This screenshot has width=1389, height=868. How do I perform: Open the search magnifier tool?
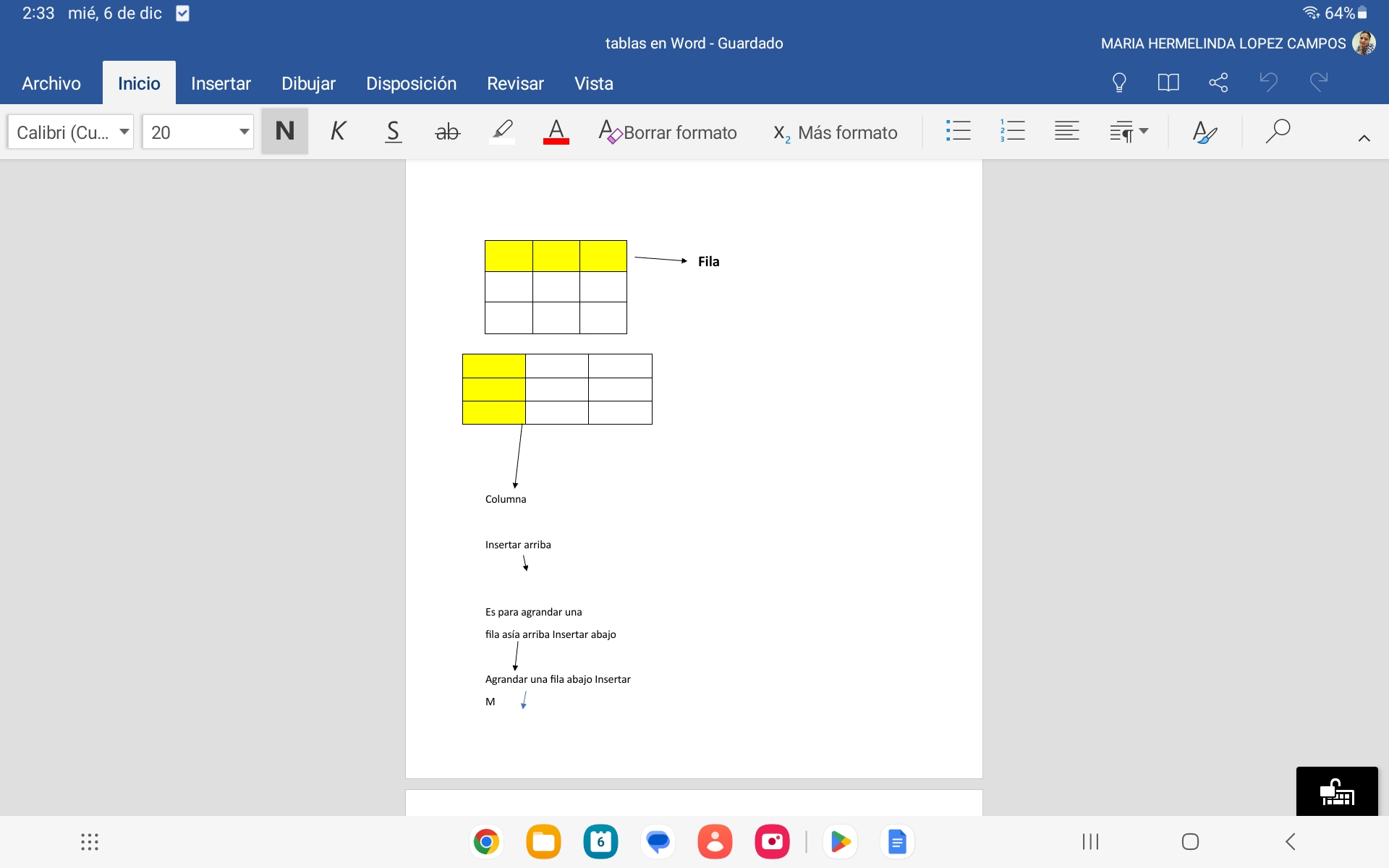coord(1278,132)
